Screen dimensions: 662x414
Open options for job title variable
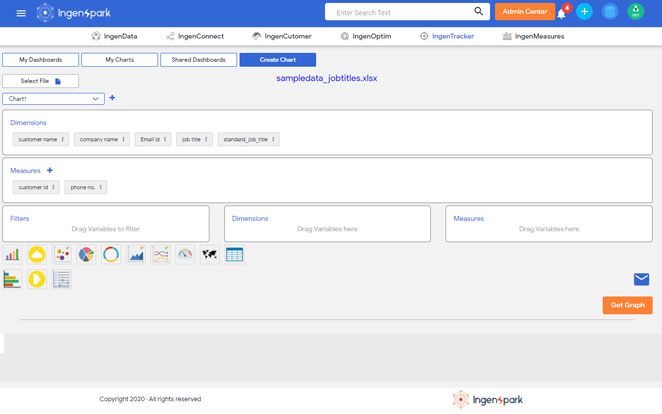click(x=206, y=139)
